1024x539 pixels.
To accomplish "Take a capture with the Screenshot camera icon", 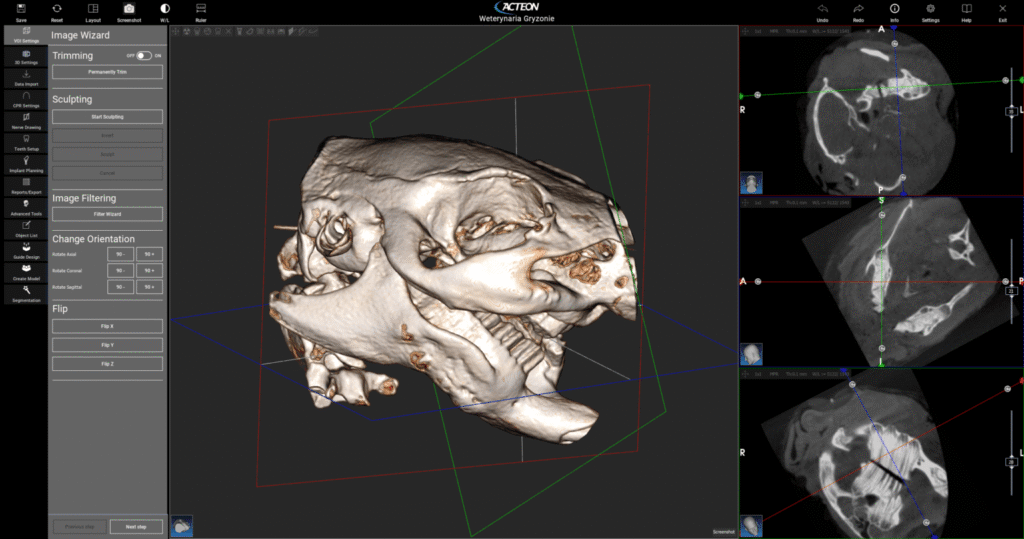I will pyautogui.click(x=129, y=9).
